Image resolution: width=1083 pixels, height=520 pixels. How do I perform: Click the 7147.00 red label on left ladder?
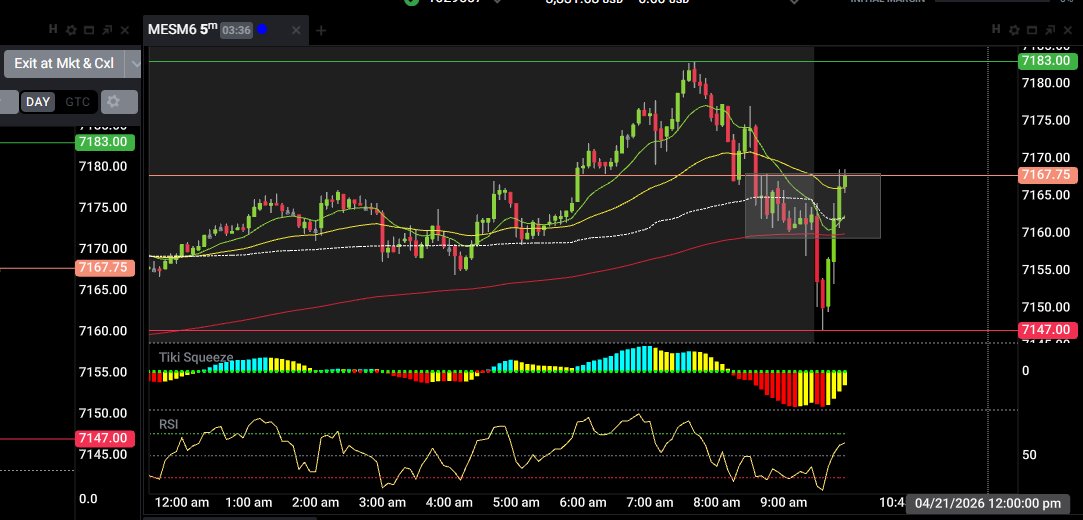pyautogui.click(x=104, y=438)
